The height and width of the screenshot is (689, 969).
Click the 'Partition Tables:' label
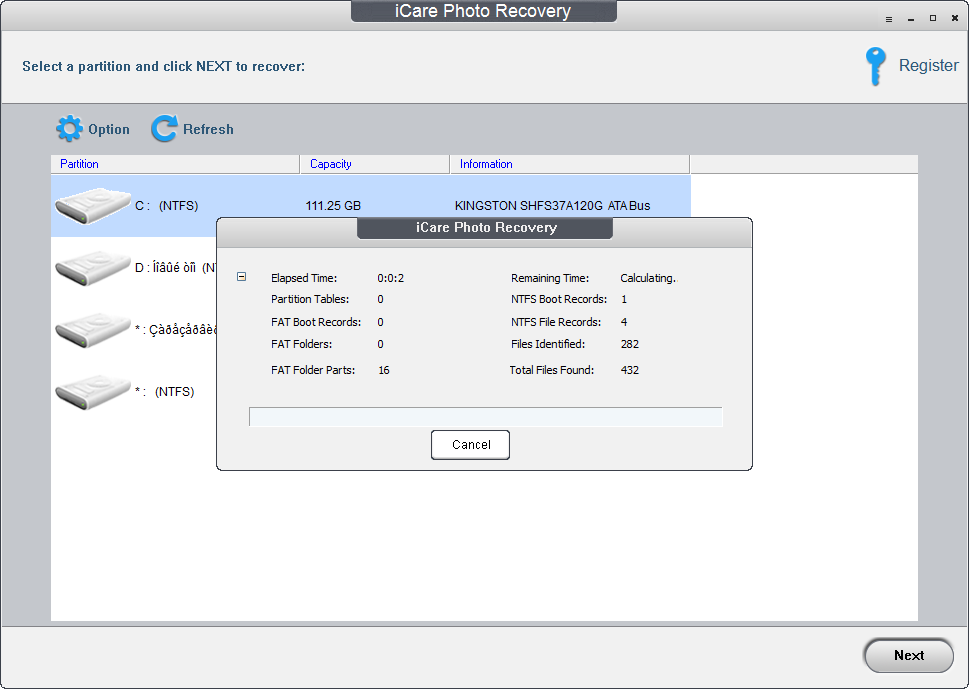tap(310, 299)
